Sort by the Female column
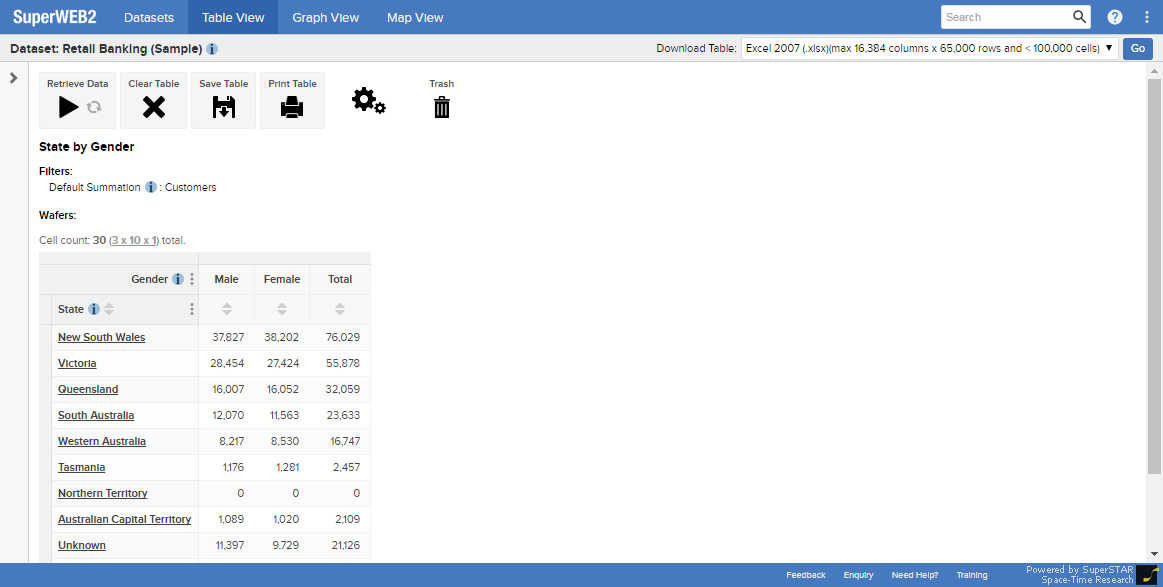The width and height of the screenshot is (1163, 587). click(282, 309)
